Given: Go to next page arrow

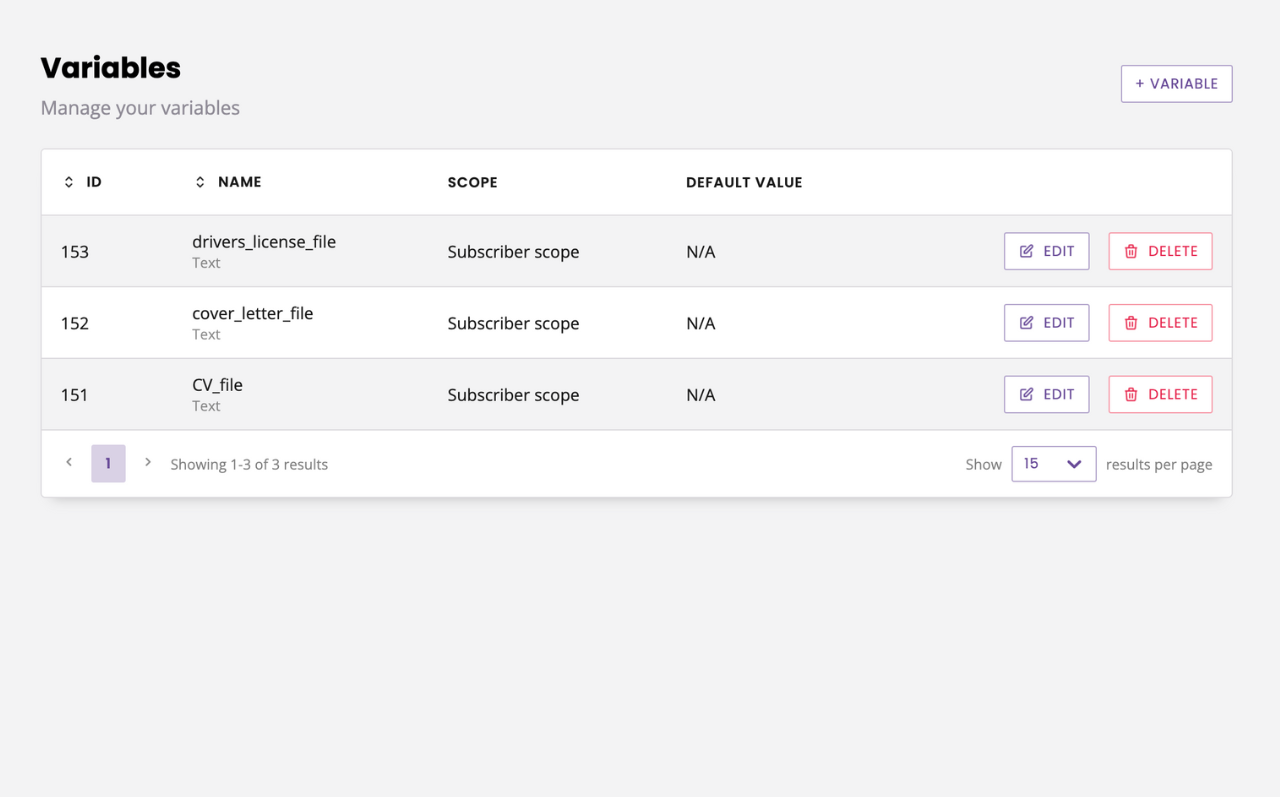Looking at the screenshot, I should tap(148, 463).
